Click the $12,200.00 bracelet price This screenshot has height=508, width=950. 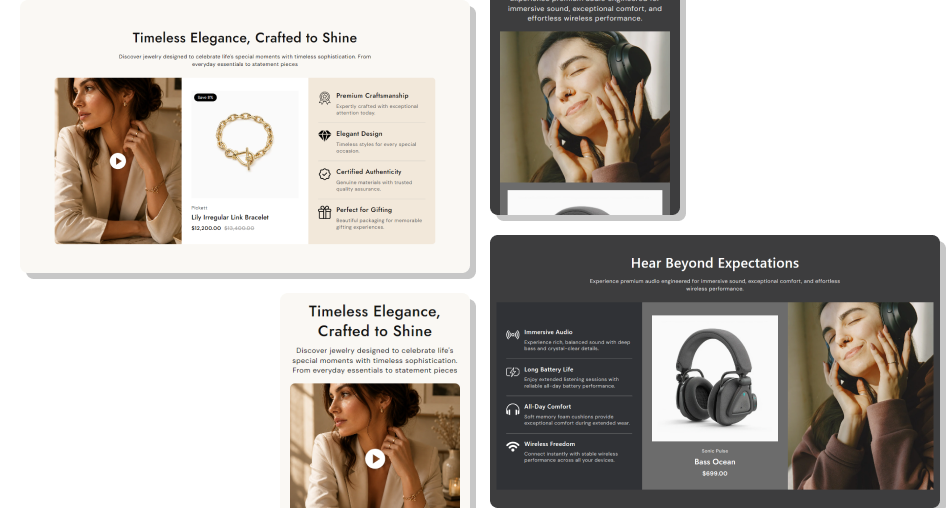point(206,228)
